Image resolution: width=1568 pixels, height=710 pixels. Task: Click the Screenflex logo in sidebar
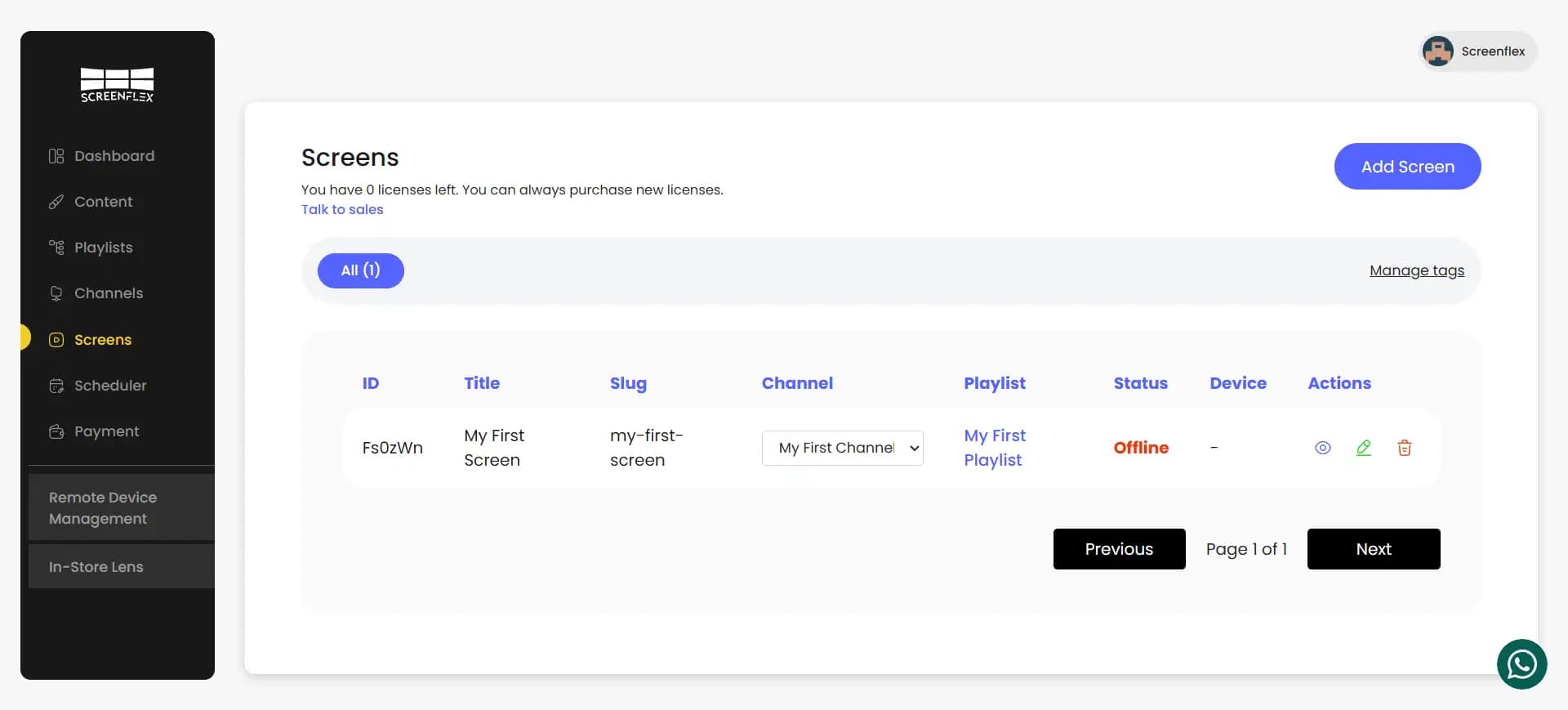pyautogui.click(x=117, y=85)
